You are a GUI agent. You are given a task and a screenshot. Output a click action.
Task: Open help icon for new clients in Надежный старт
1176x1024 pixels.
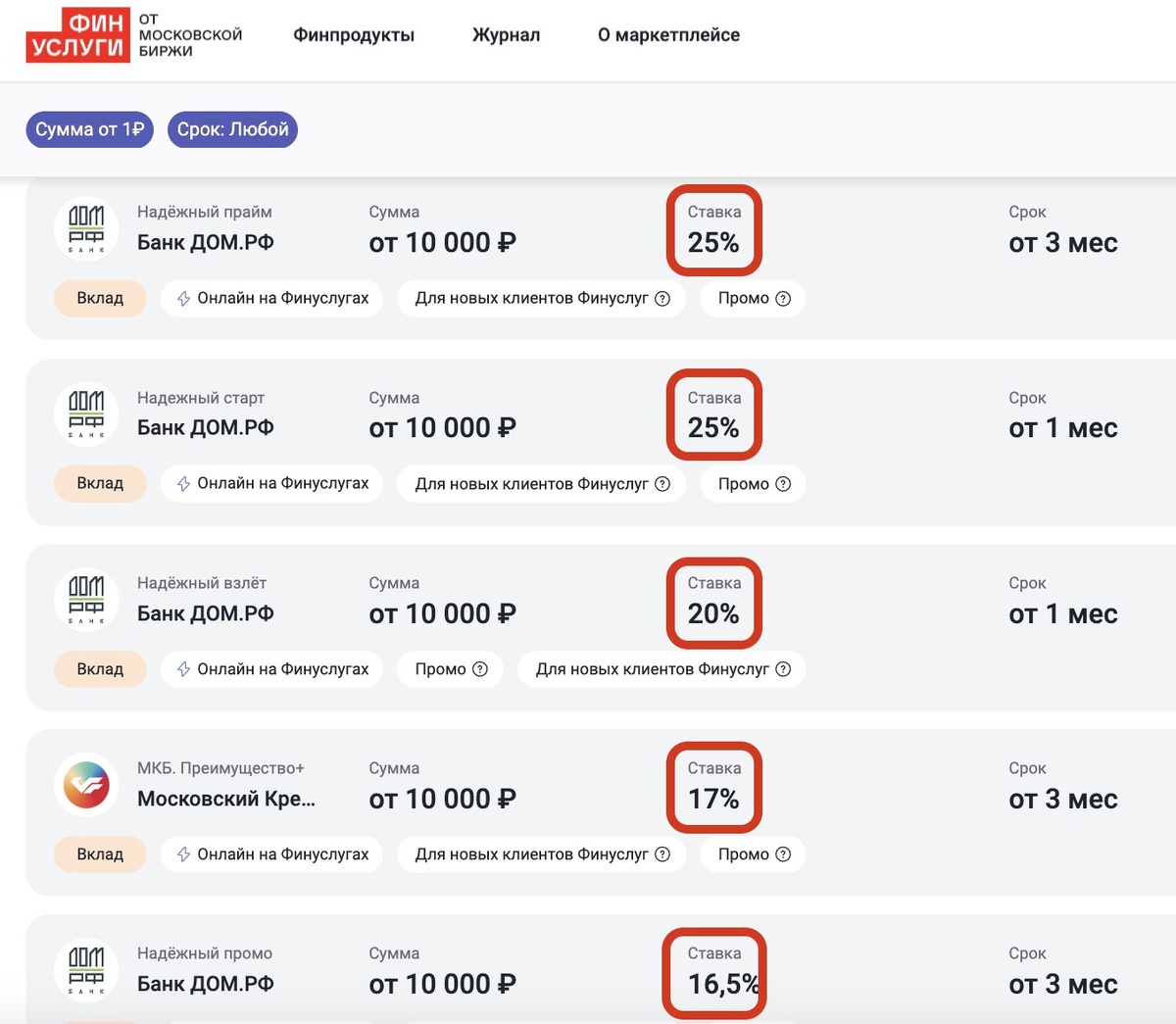tap(662, 484)
